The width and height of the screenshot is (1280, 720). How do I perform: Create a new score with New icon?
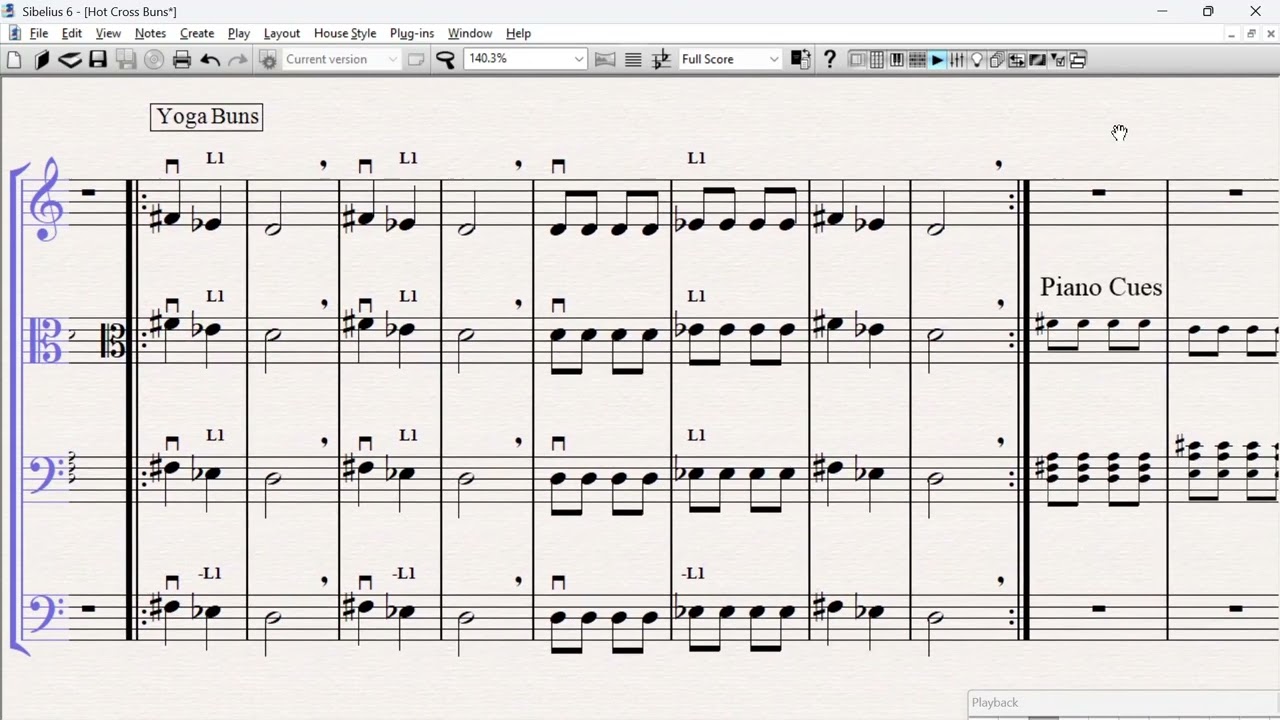click(14, 60)
